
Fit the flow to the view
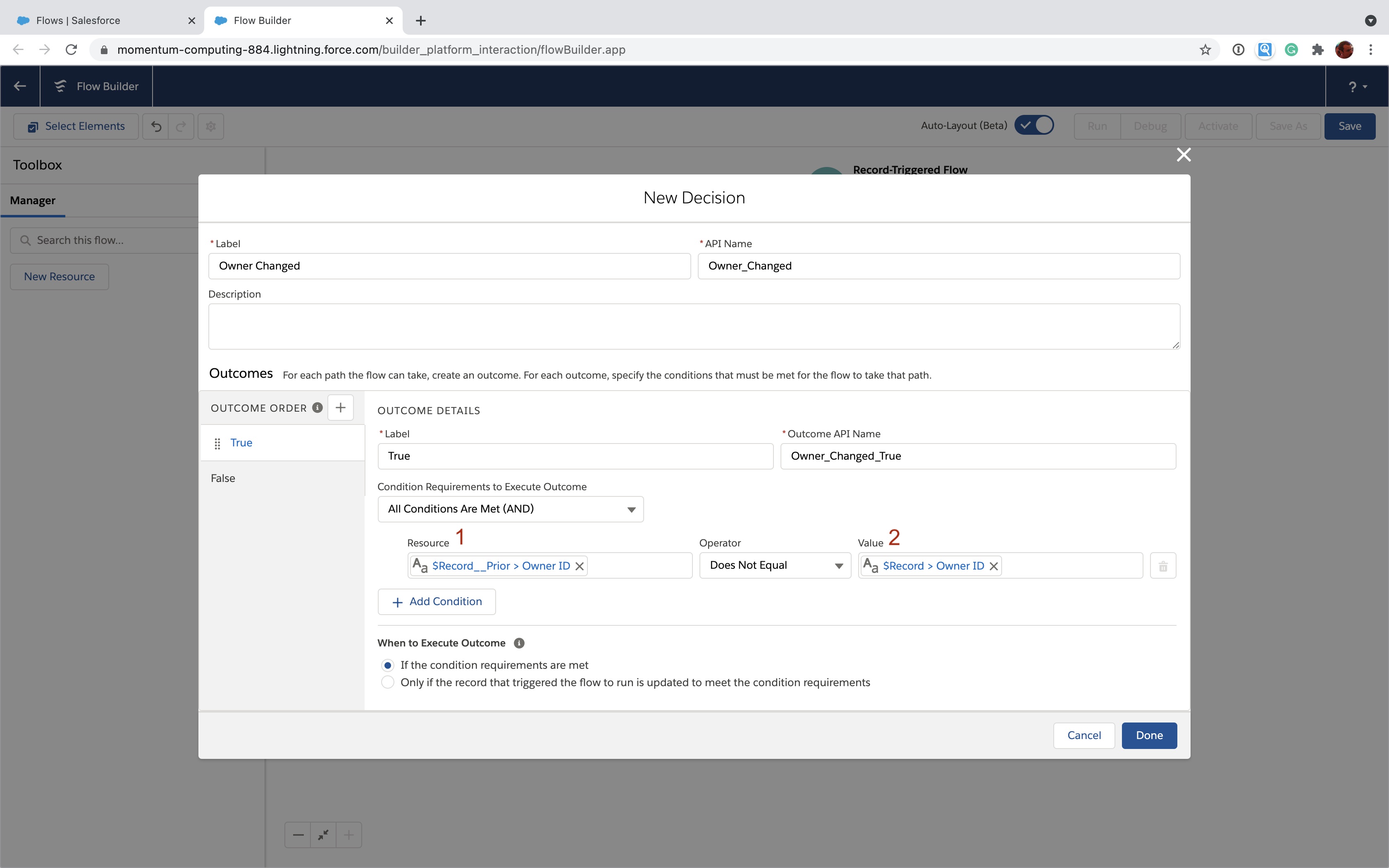(322, 834)
